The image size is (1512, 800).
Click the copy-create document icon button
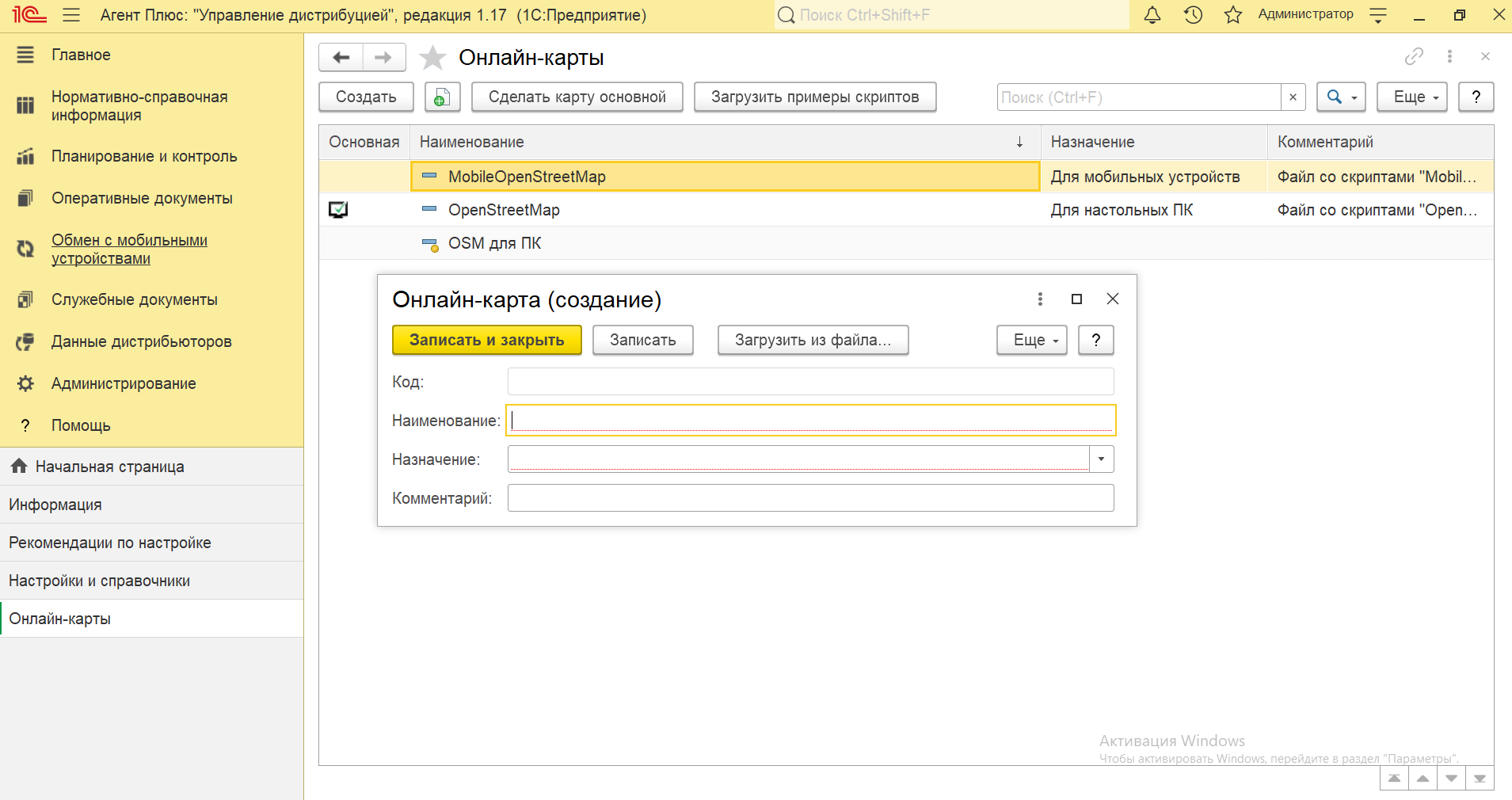[x=442, y=97]
